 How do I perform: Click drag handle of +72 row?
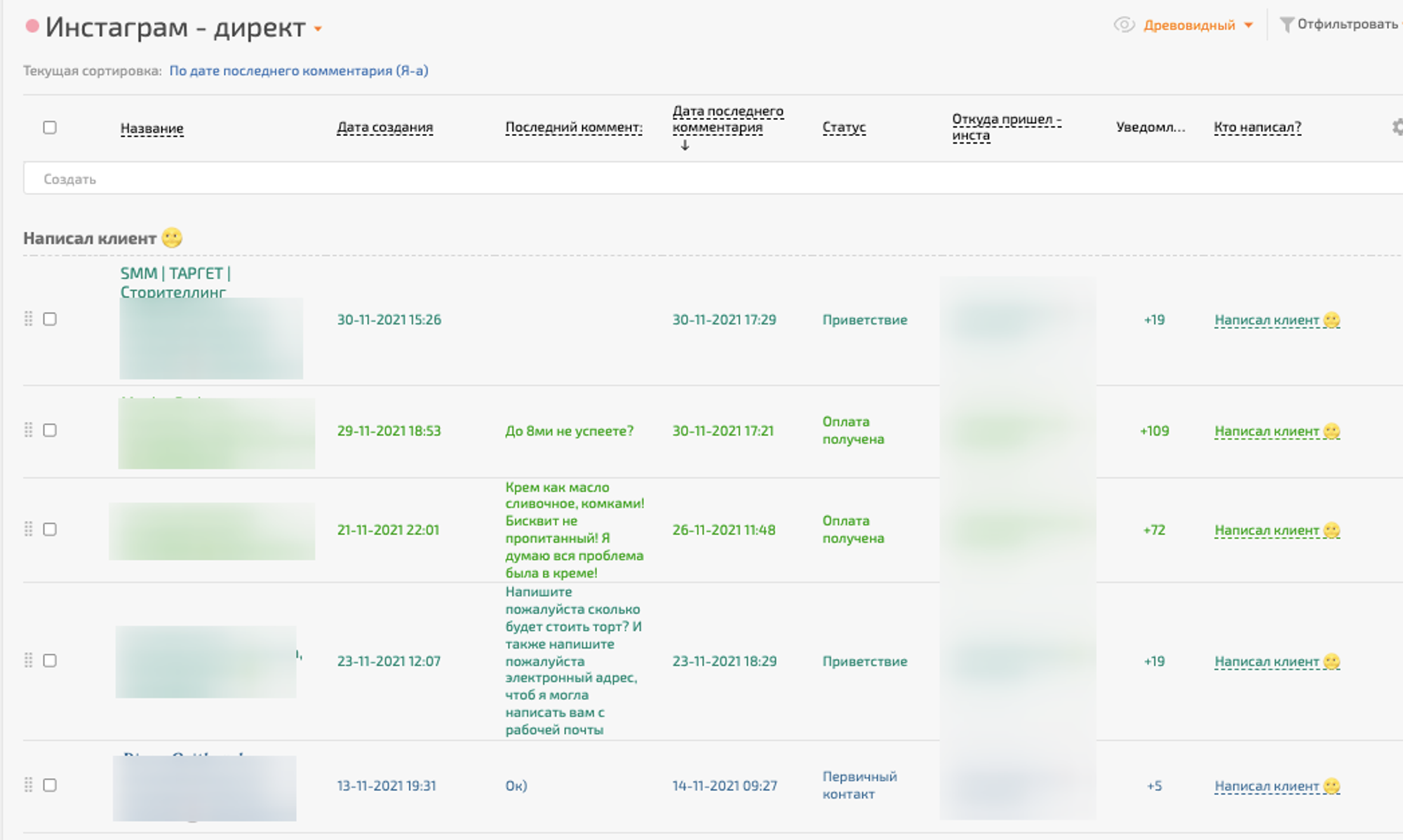(x=29, y=529)
